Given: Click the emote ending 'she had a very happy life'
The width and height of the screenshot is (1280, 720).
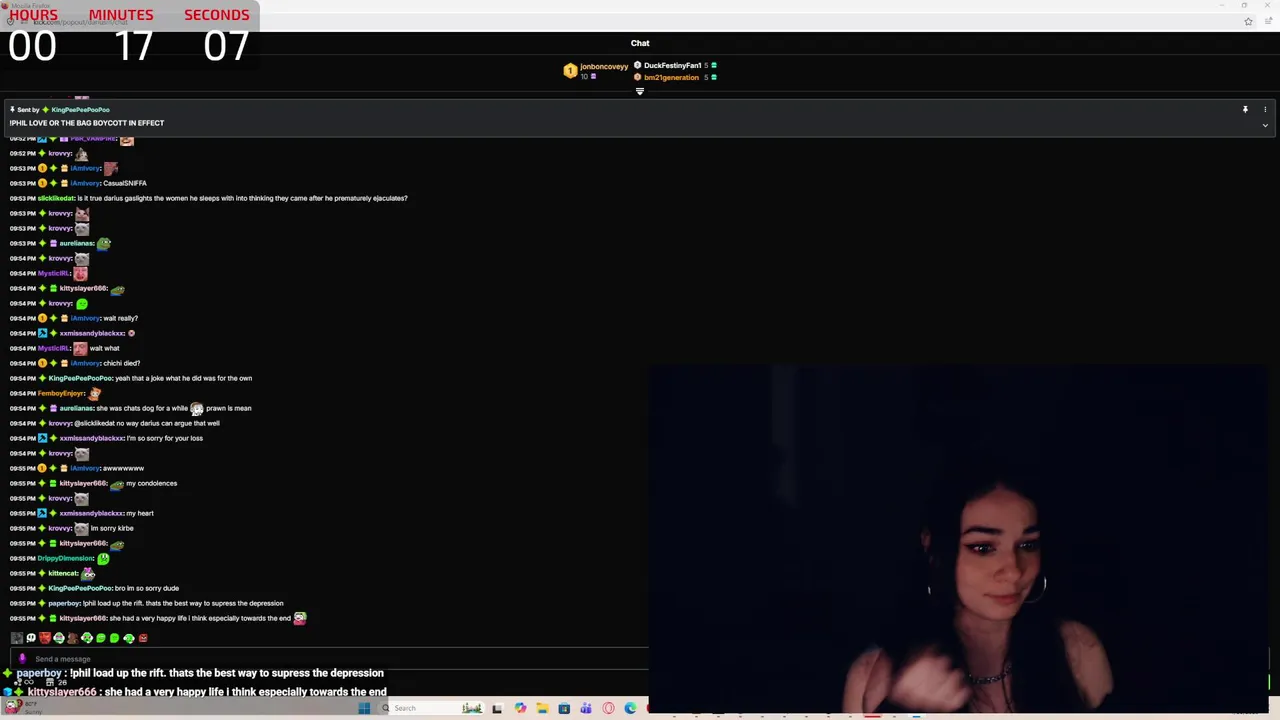Looking at the screenshot, I should (x=300, y=618).
